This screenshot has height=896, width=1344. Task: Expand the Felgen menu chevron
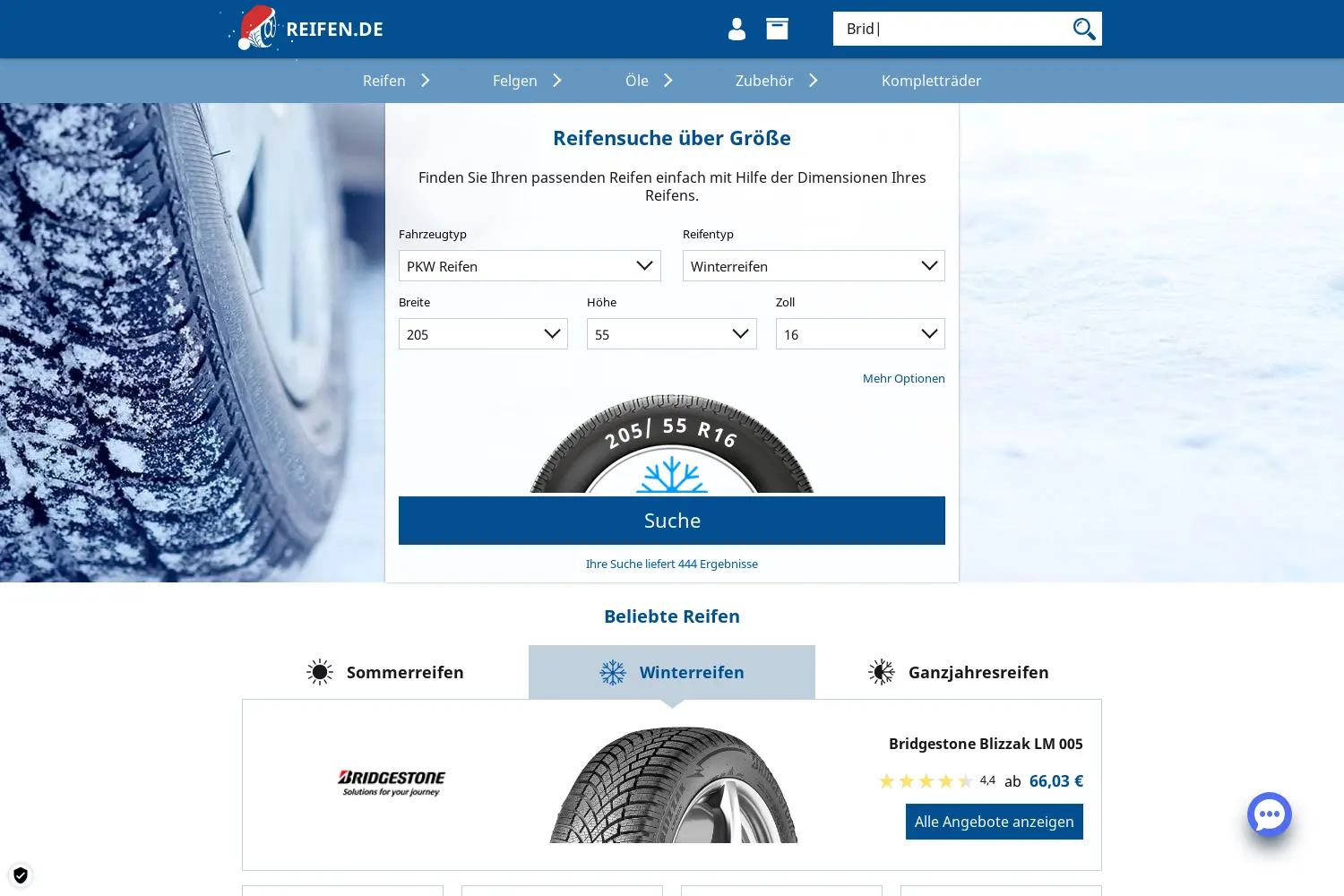click(x=557, y=81)
